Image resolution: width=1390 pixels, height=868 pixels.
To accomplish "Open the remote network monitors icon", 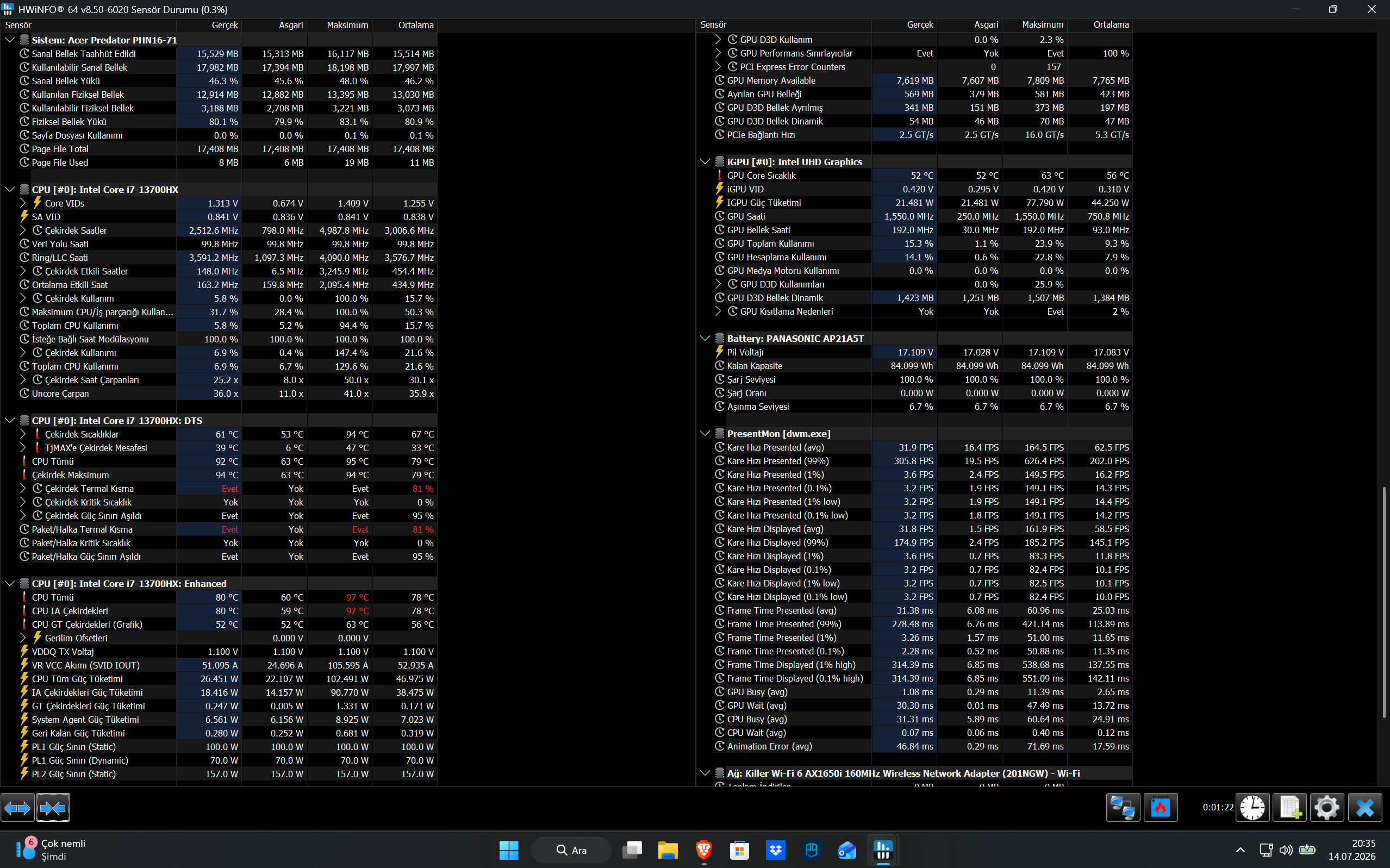I will tap(1123, 808).
